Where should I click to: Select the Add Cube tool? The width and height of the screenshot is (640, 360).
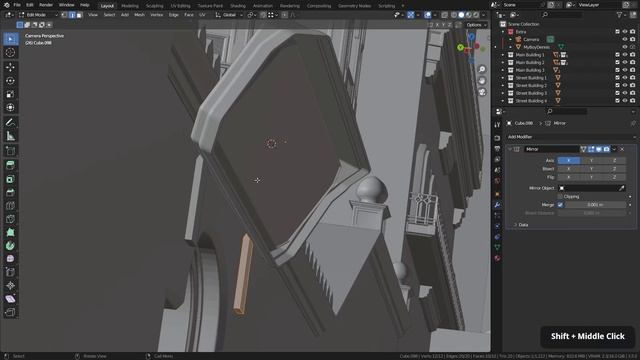10,151
